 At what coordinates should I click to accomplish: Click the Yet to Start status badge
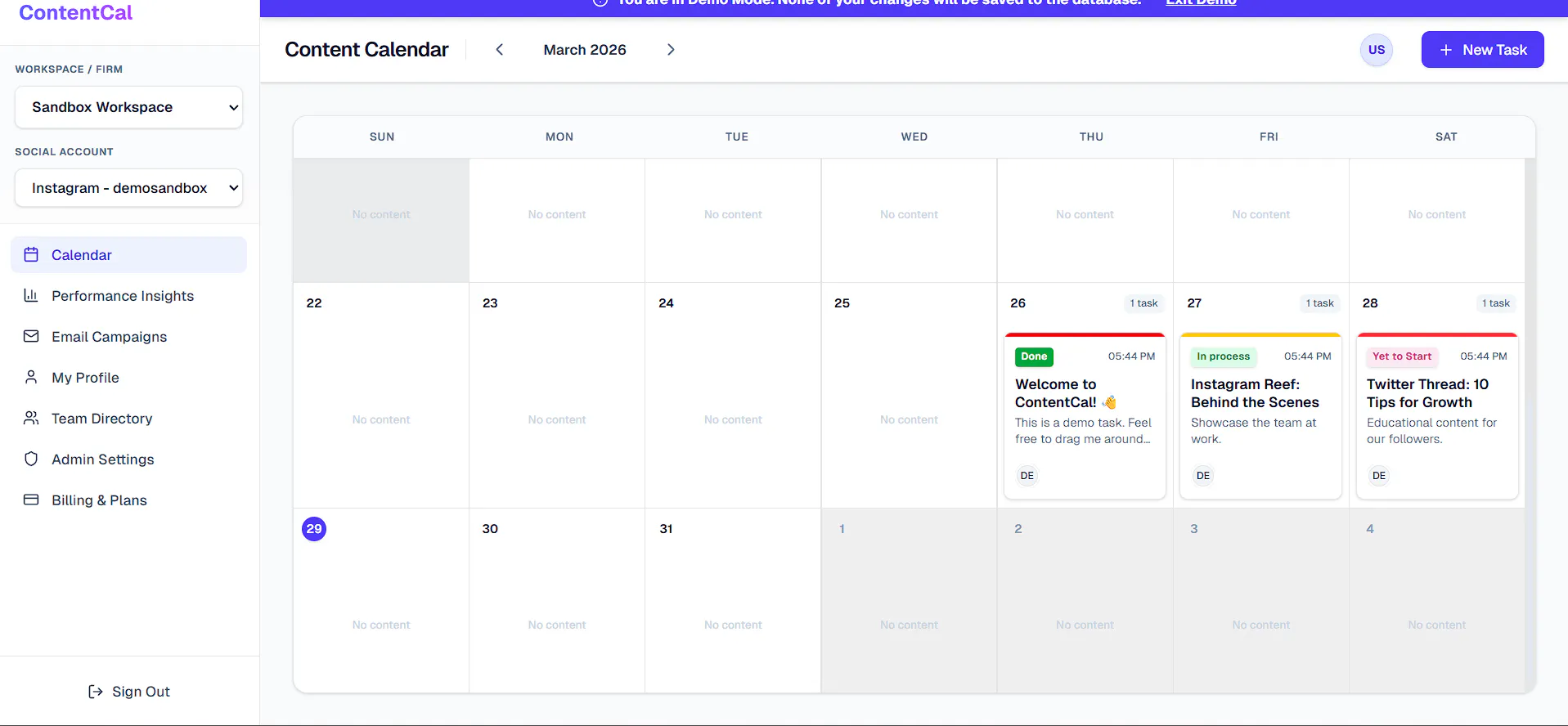[x=1402, y=356]
